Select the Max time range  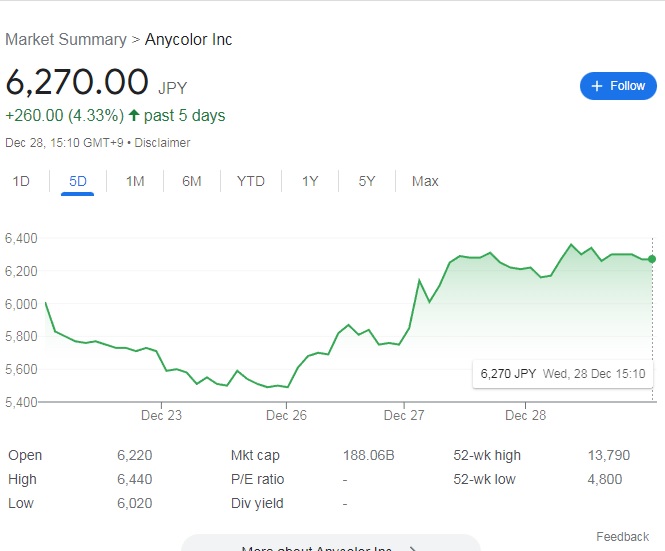tap(425, 181)
